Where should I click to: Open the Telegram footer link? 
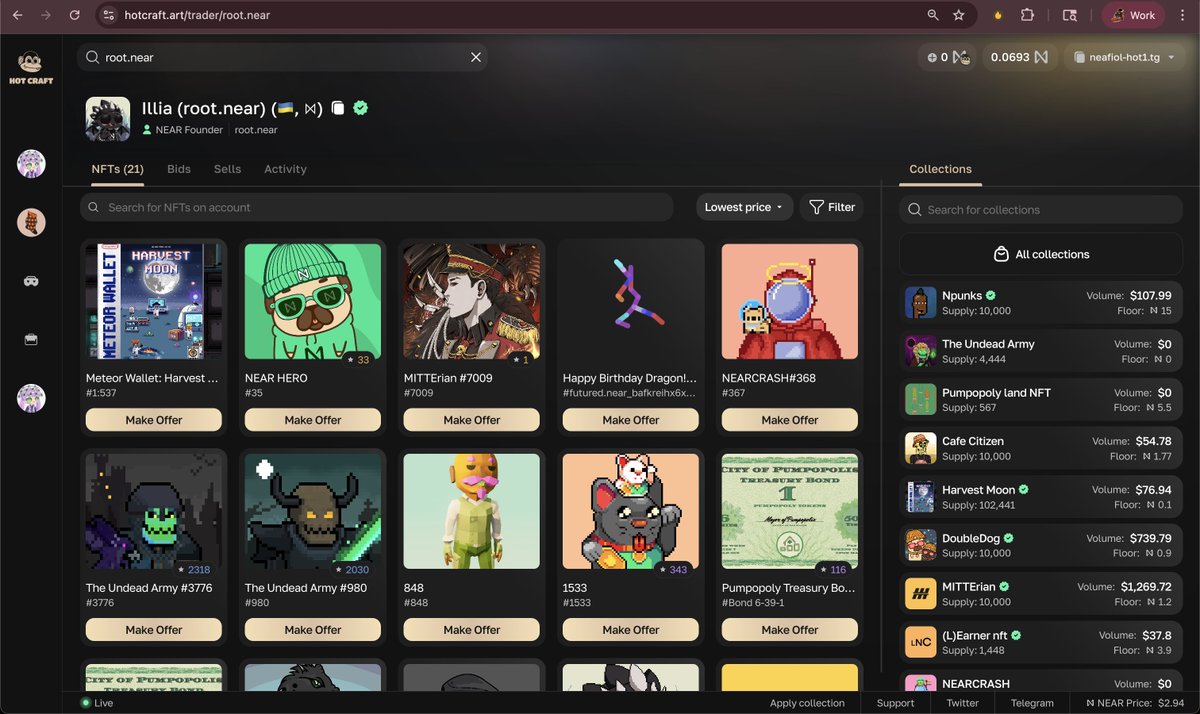(x=1032, y=703)
